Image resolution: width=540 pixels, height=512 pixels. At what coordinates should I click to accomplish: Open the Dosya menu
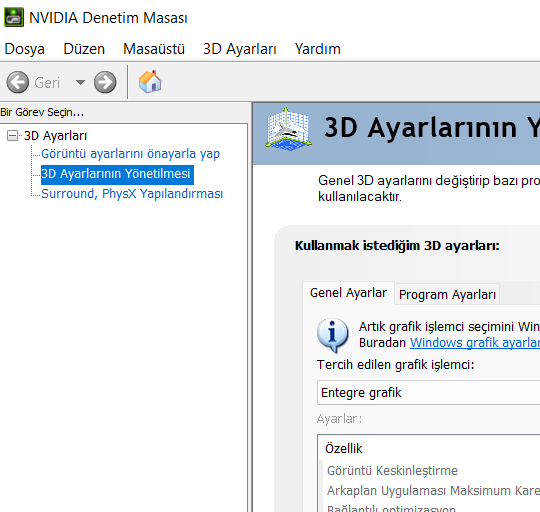24,49
